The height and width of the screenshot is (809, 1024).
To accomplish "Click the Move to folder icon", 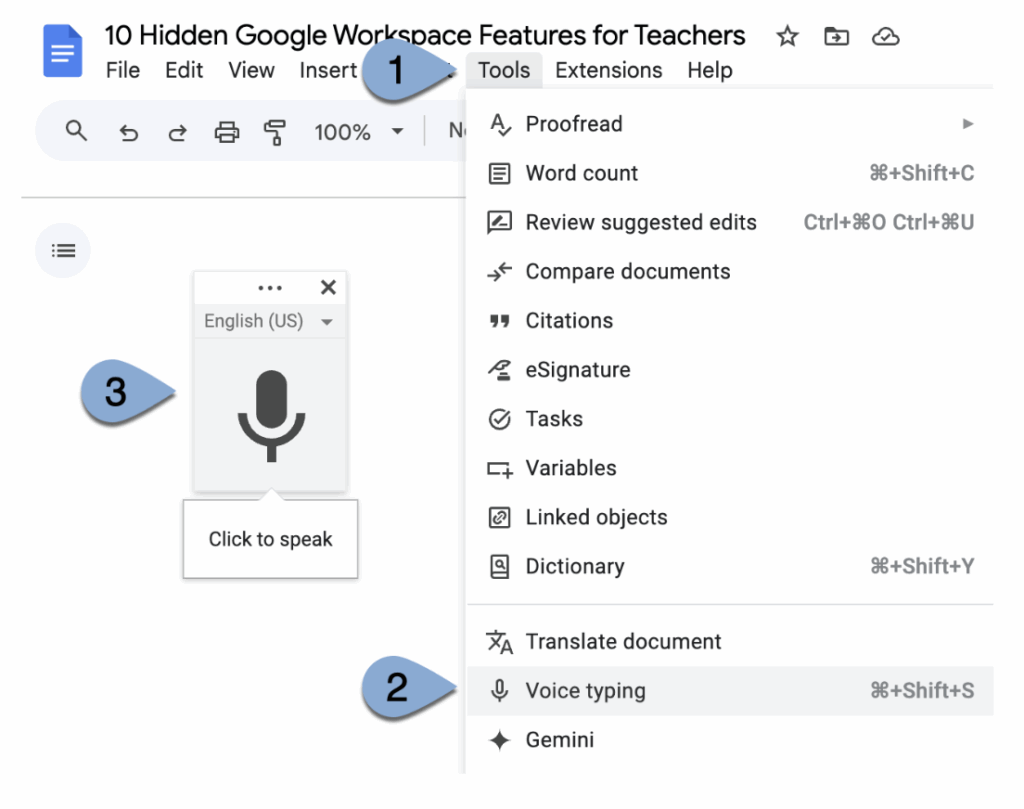I will coord(836,37).
